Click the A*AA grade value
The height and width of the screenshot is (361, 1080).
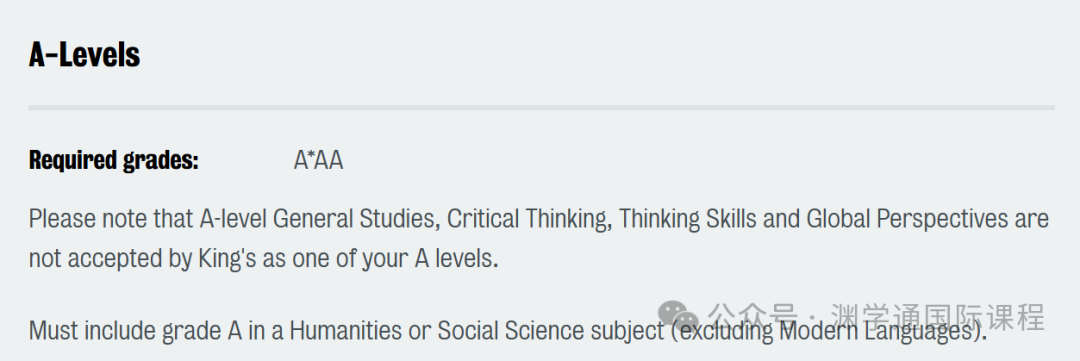click(x=318, y=161)
